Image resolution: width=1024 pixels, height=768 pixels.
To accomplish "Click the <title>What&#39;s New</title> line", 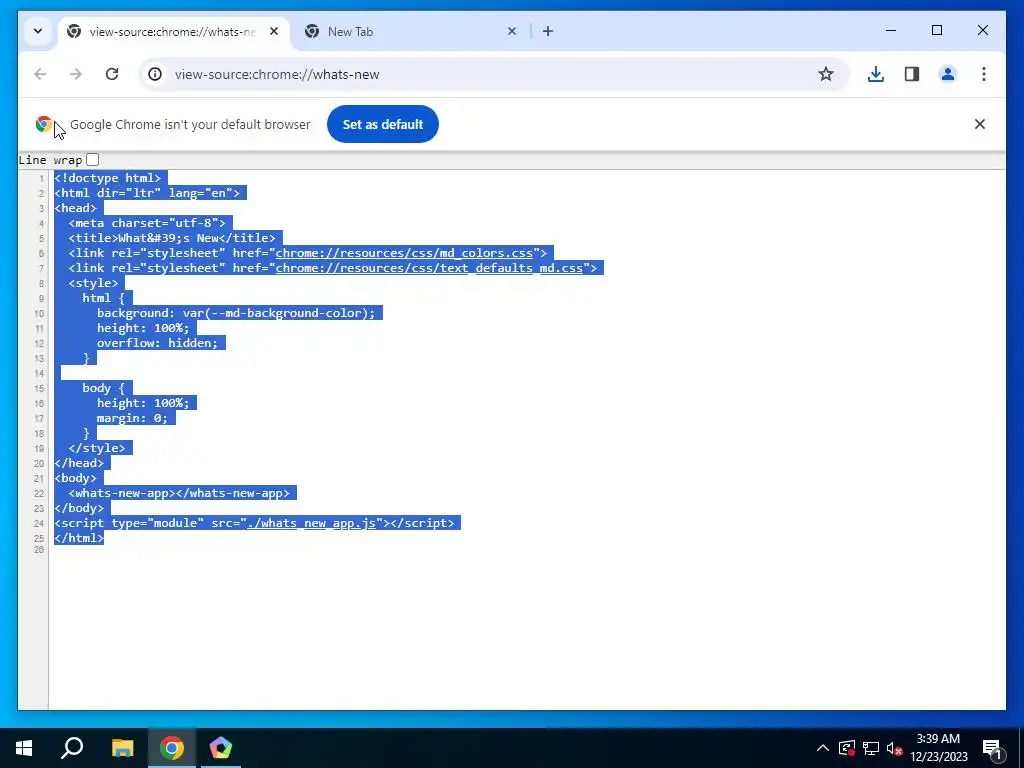I will tap(172, 238).
